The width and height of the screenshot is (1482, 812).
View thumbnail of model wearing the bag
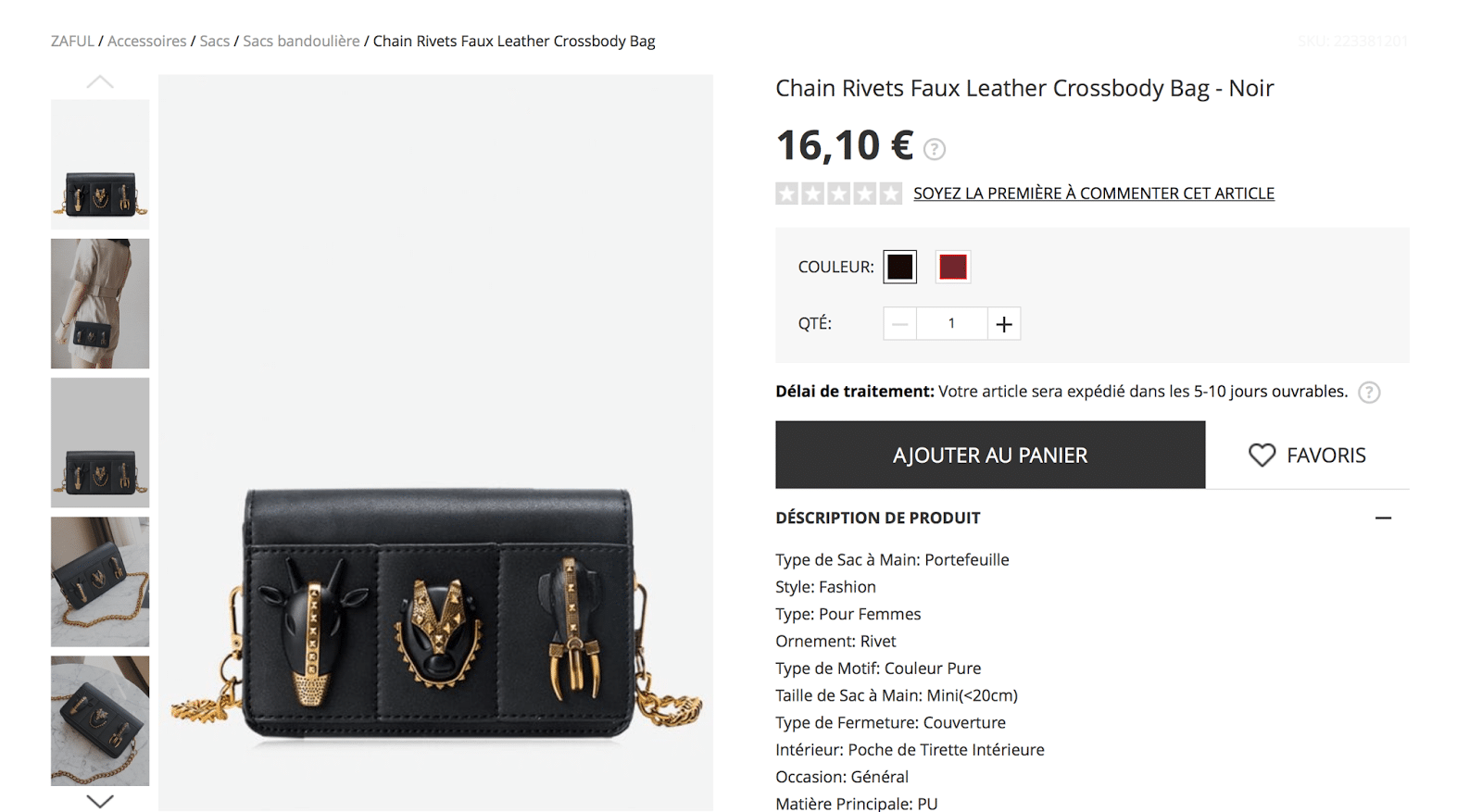pos(100,304)
